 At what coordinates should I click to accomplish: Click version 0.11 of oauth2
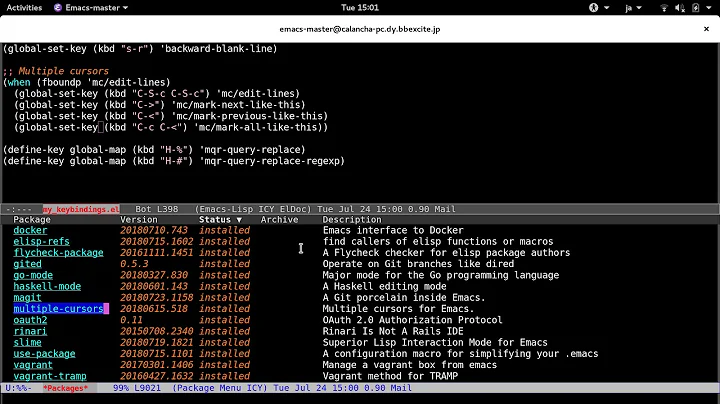[x=131, y=320]
